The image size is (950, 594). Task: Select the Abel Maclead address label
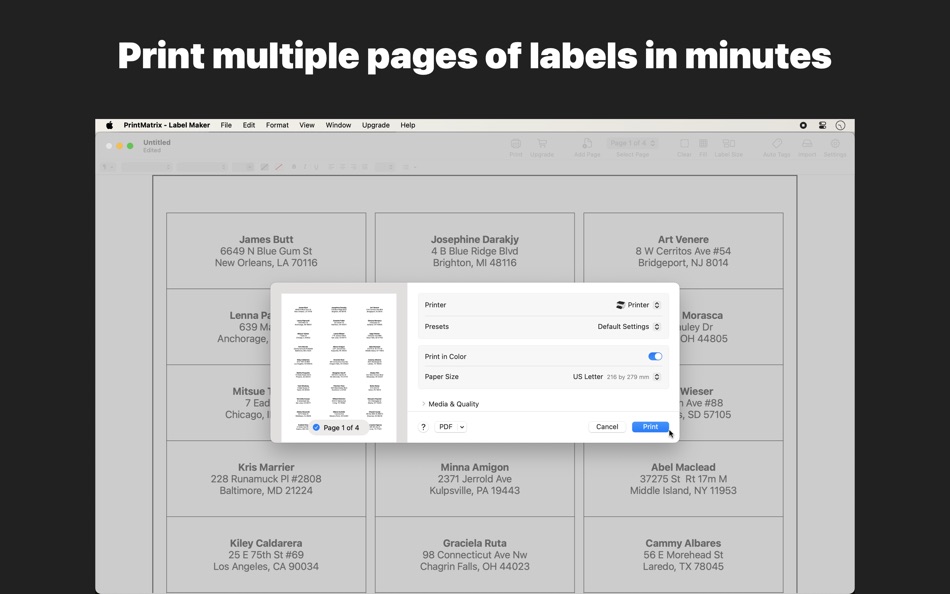point(683,479)
